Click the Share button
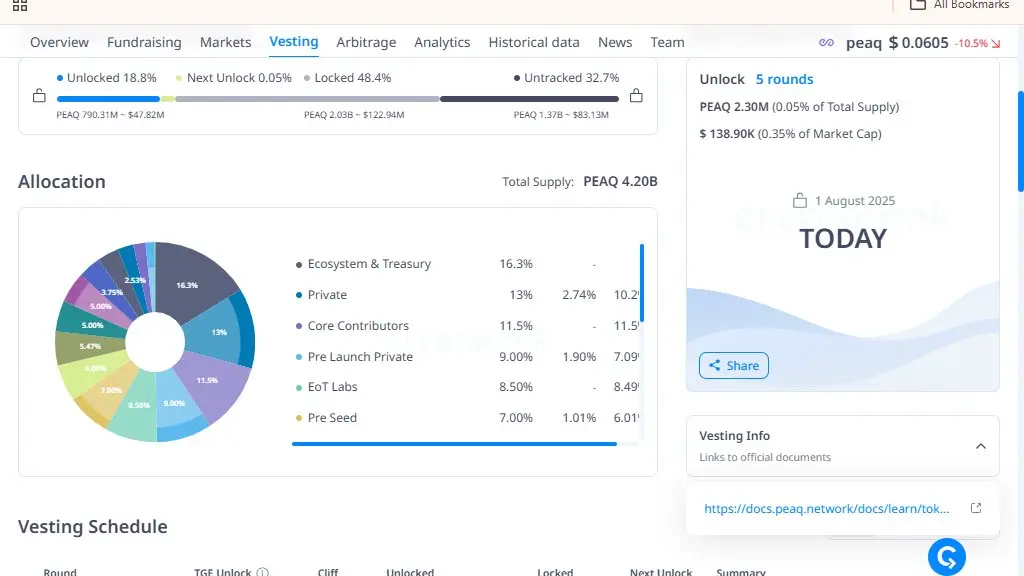Screen dimensions: 1024x576 tap(734, 366)
